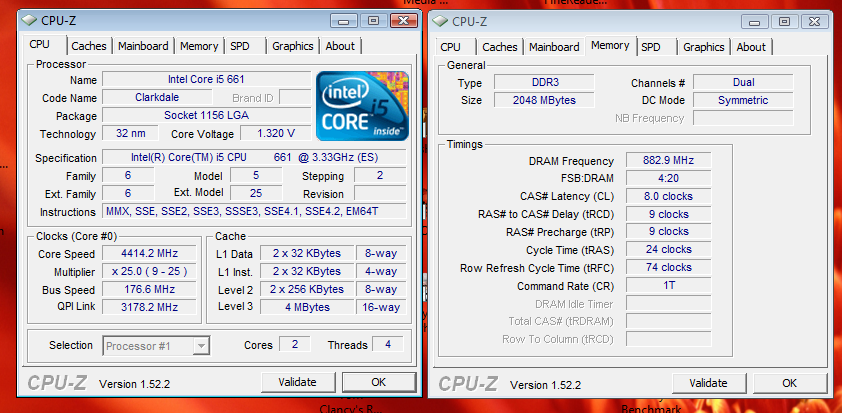Image resolution: width=842 pixels, height=413 pixels.
Task: Click the L1 Data size 2 x 32 KBytes
Action: tap(307, 253)
